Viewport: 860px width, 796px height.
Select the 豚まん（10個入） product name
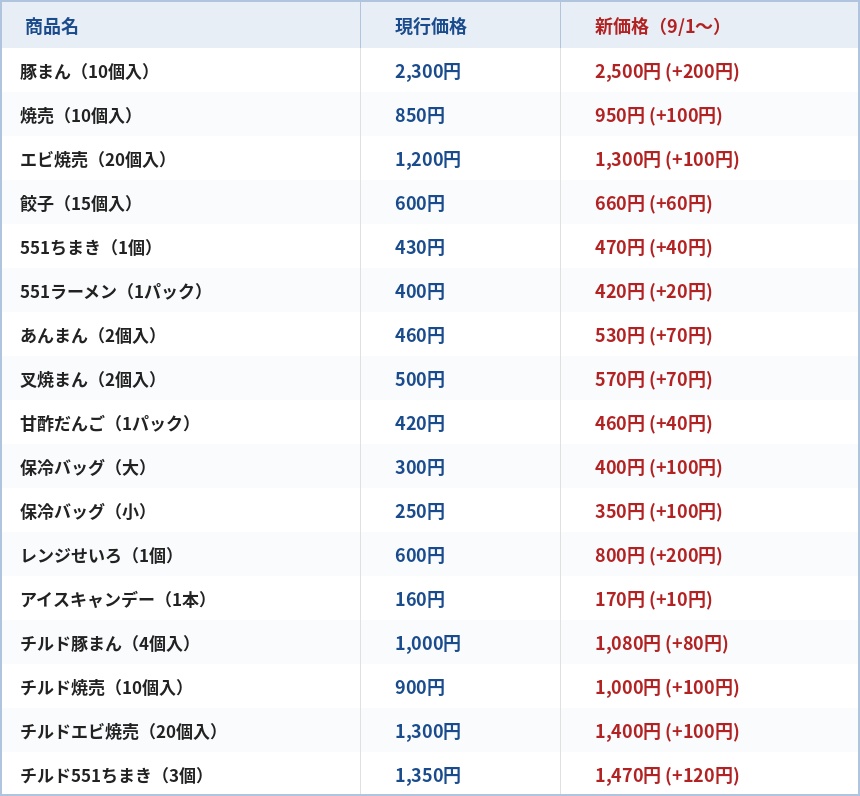pos(84,71)
